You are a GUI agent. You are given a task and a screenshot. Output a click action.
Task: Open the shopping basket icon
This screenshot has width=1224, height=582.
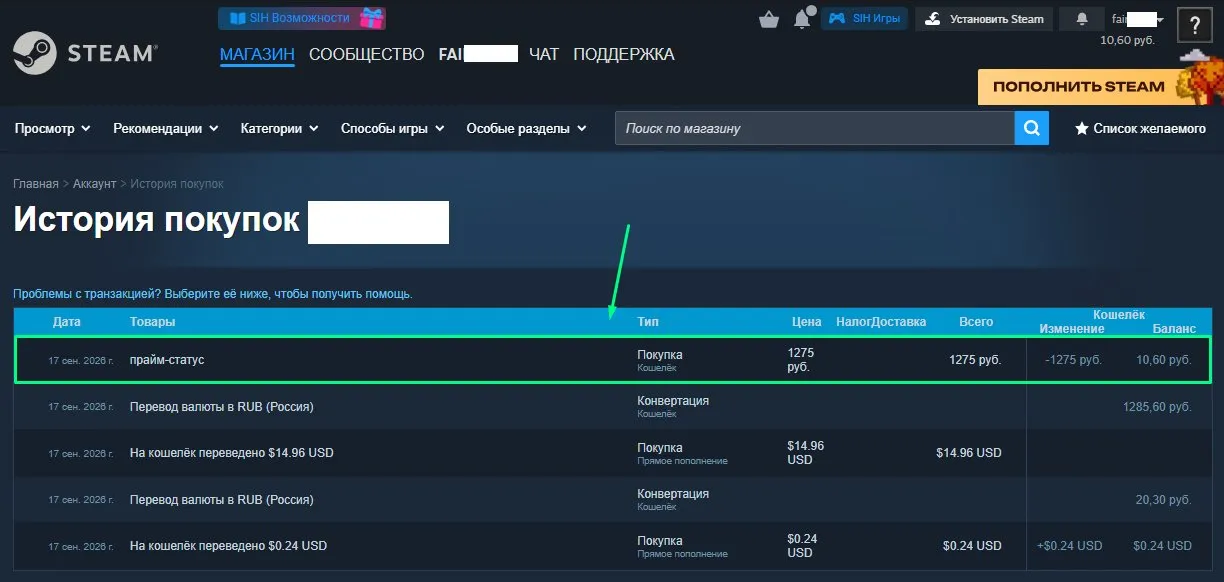[769, 19]
